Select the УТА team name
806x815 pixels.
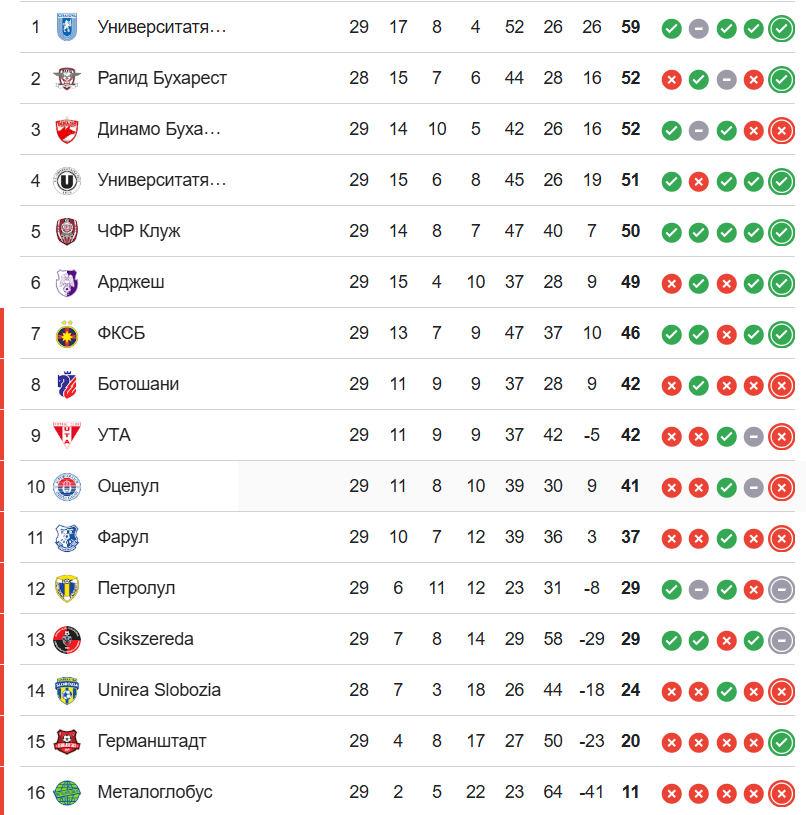114,435
